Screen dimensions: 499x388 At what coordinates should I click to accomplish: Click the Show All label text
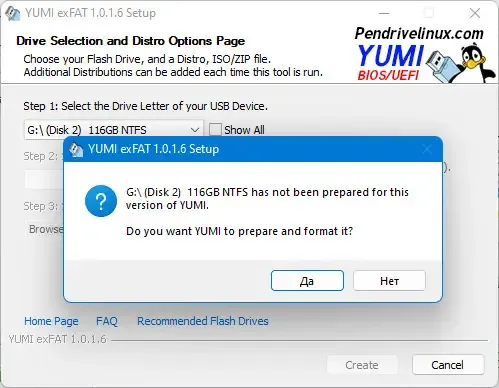click(x=244, y=130)
